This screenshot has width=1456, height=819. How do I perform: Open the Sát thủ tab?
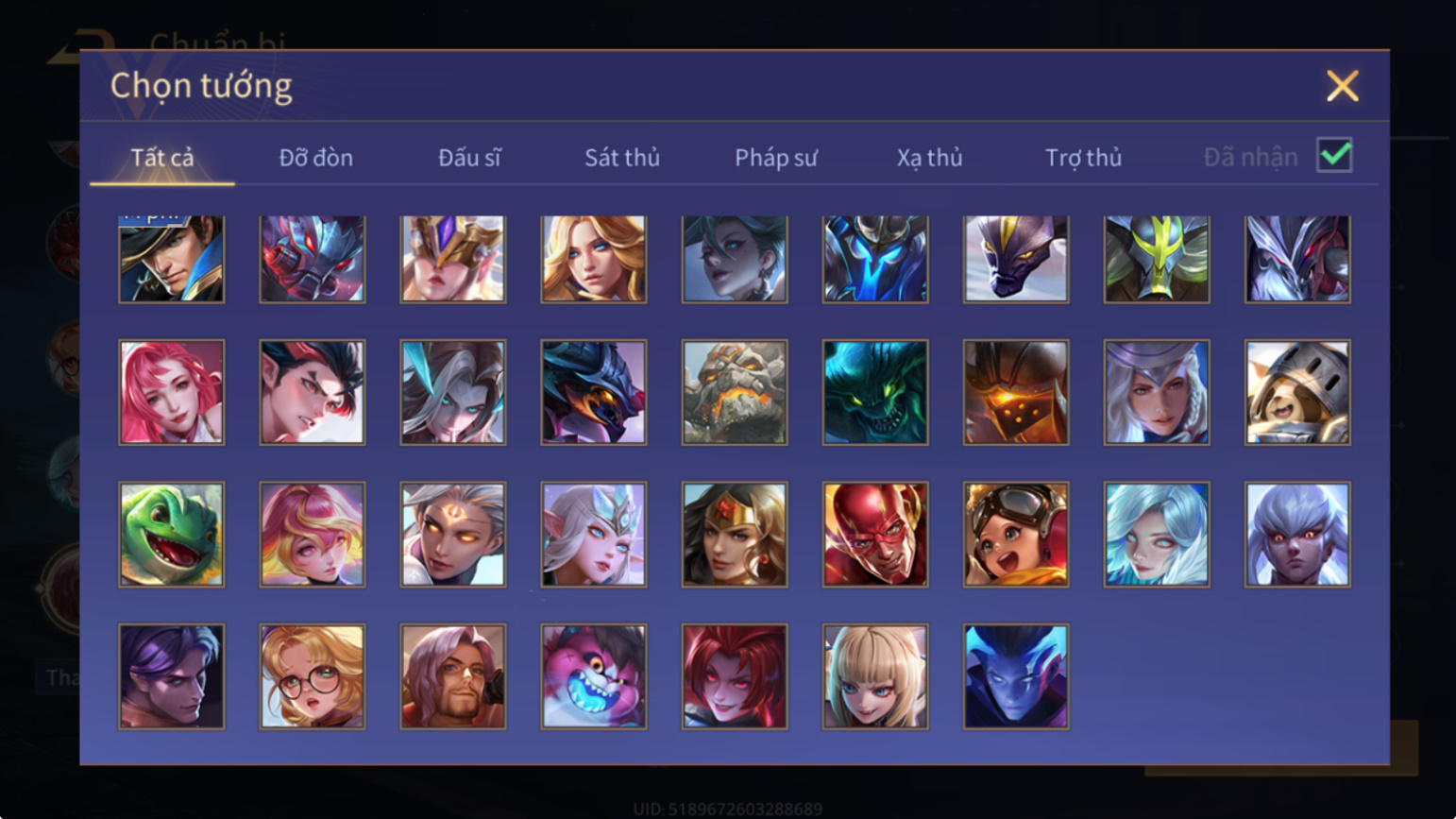click(622, 158)
